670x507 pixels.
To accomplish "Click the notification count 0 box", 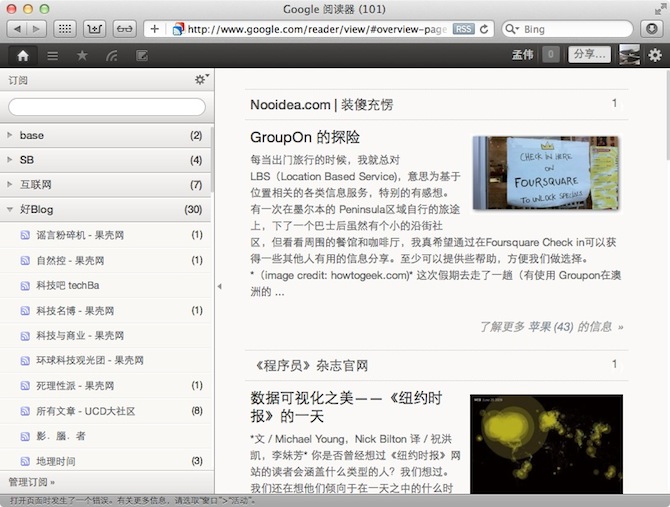I will click(x=551, y=54).
